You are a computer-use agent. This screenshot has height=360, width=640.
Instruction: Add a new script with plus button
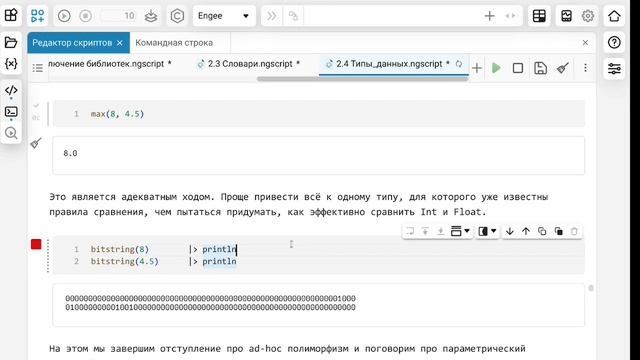point(477,68)
